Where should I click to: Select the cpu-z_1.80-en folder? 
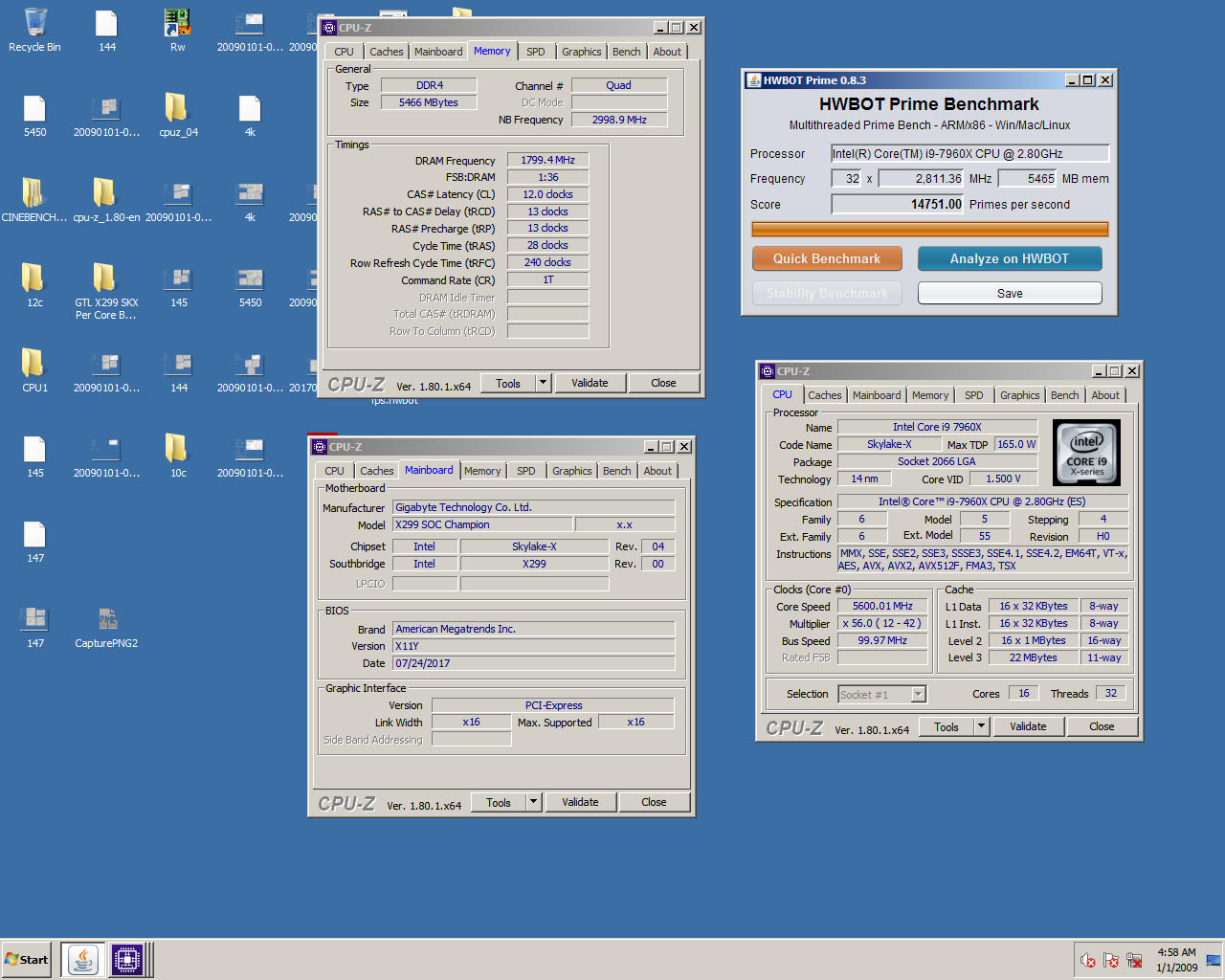(x=106, y=200)
